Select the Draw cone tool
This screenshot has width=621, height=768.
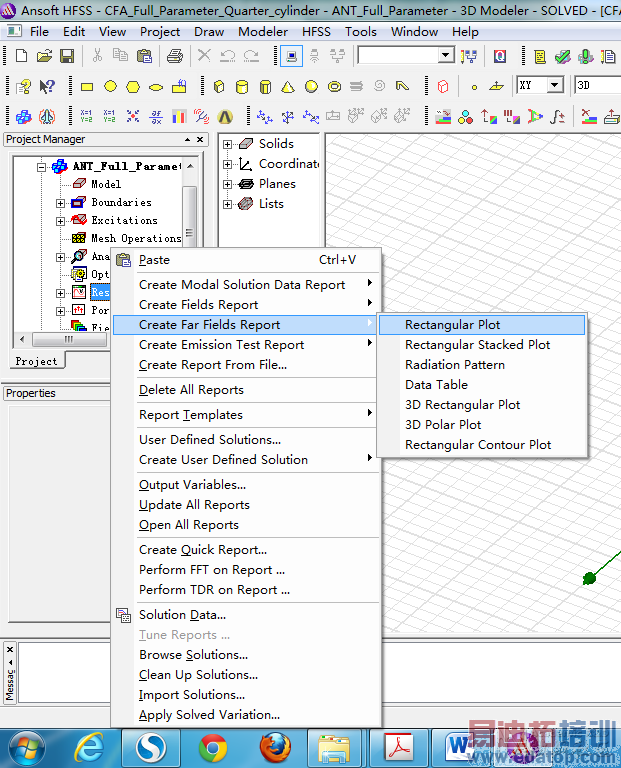288,86
